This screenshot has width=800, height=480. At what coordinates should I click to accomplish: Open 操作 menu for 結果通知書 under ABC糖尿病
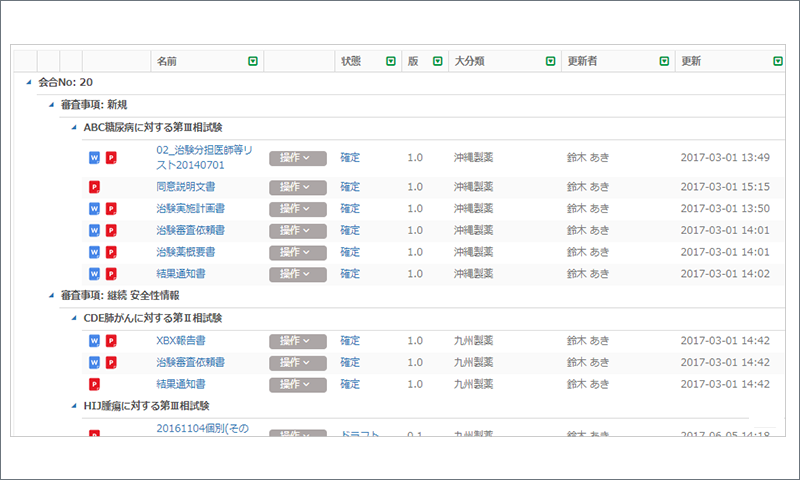pyautogui.click(x=298, y=274)
